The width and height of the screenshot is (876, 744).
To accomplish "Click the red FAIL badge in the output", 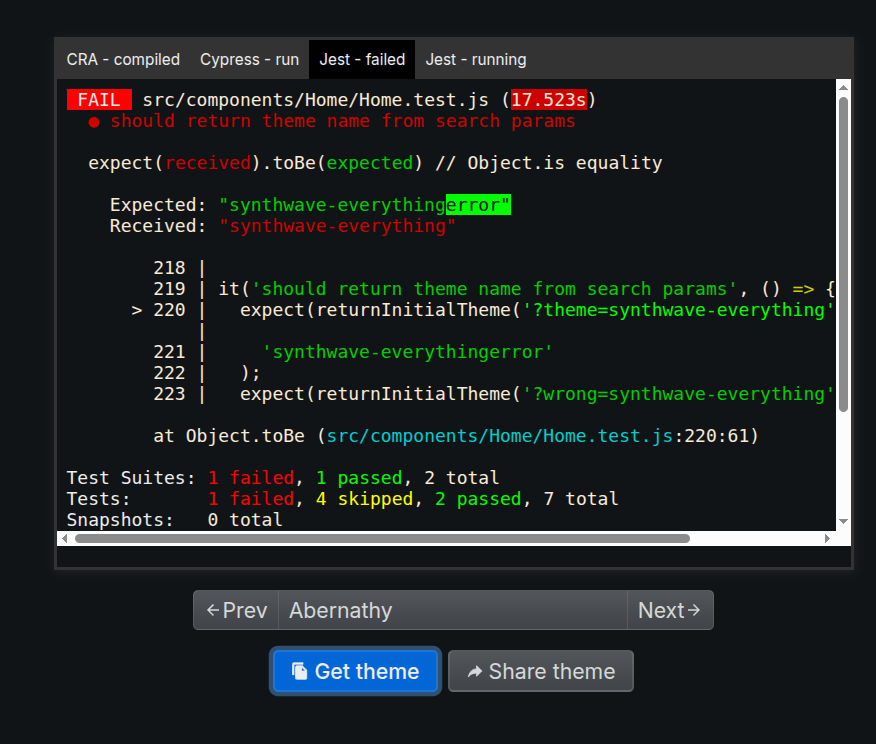I will pyautogui.click(x=99, y=99).
